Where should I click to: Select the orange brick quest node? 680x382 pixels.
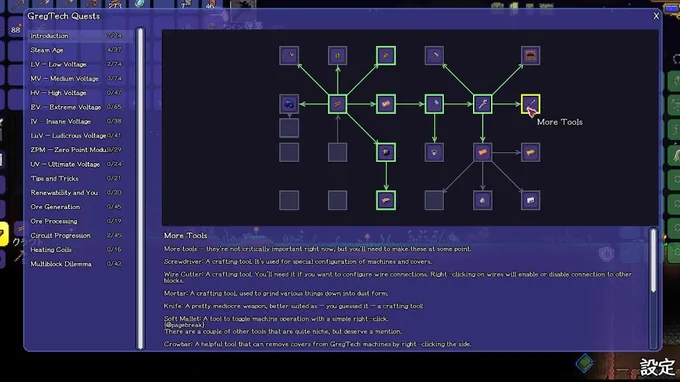coord(482,152)
